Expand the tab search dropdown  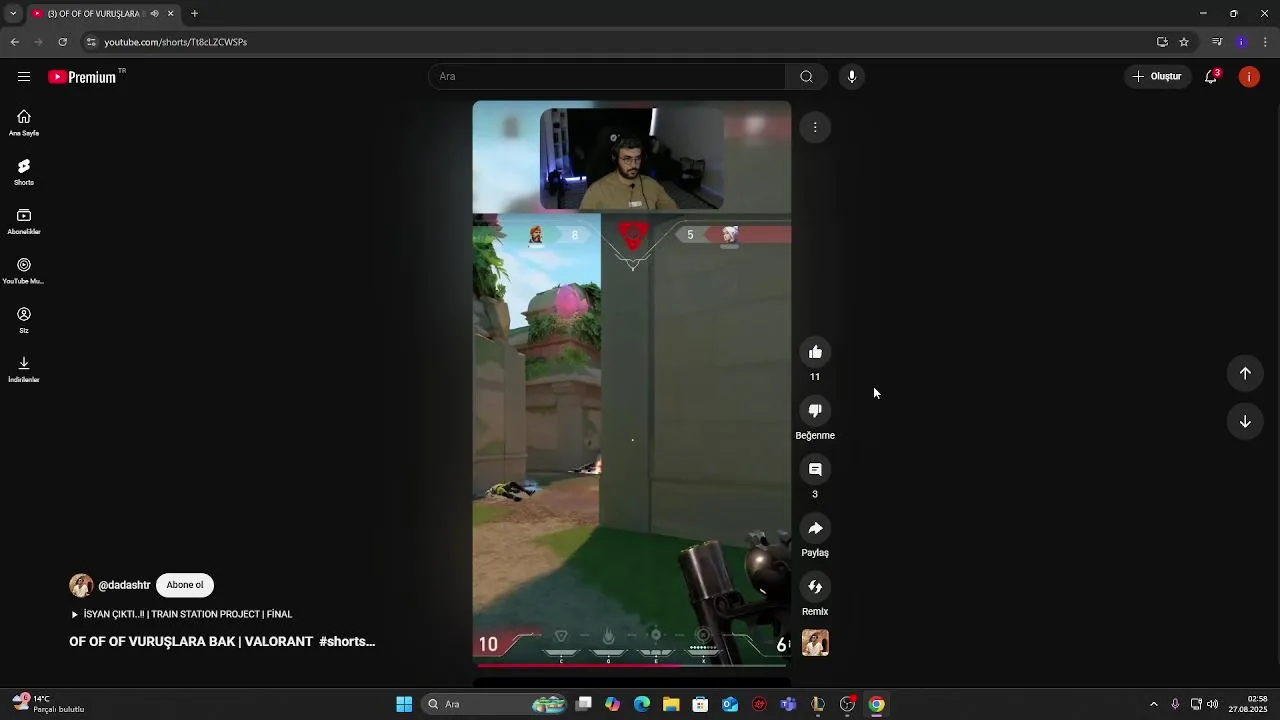[12, 14]
